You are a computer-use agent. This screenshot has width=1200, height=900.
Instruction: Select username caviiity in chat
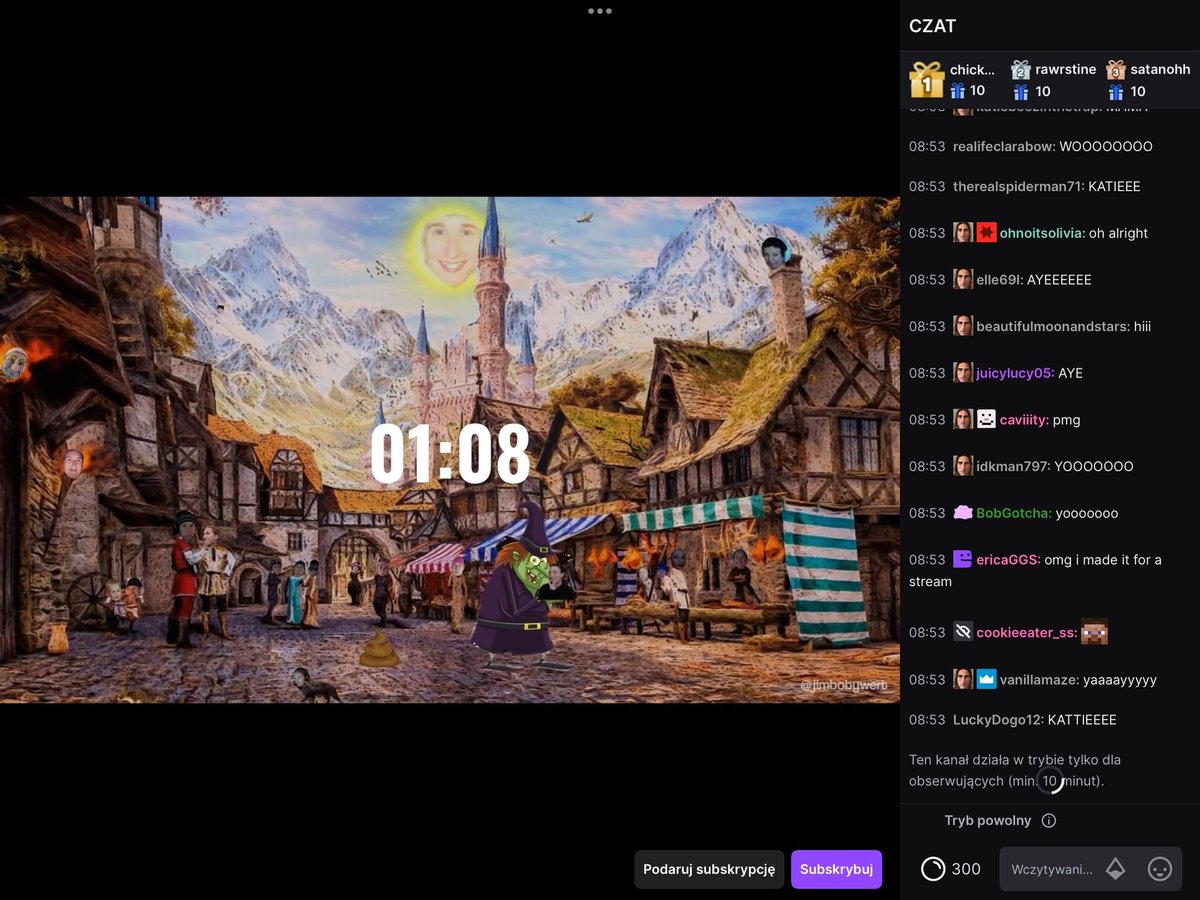tap(1024, 420)
